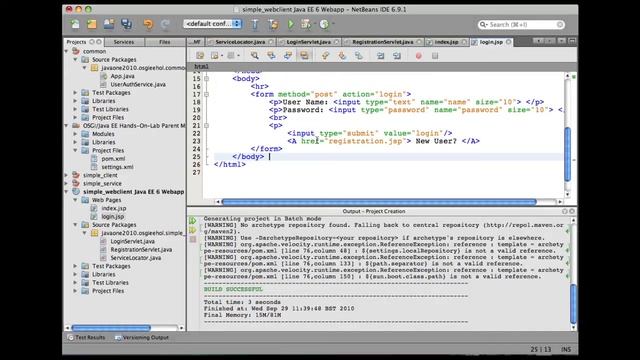Click the greyed Redo arrow icon

point(165,24)
